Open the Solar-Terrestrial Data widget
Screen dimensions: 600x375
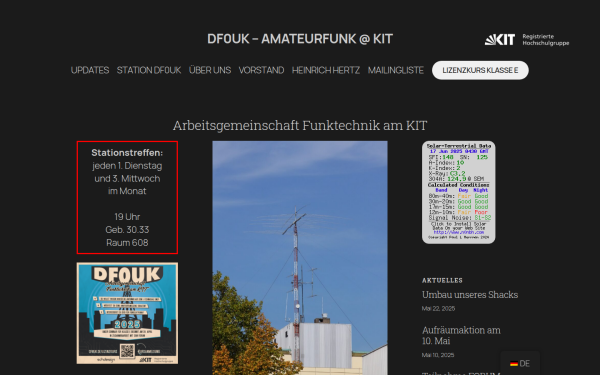pos(458,192)
